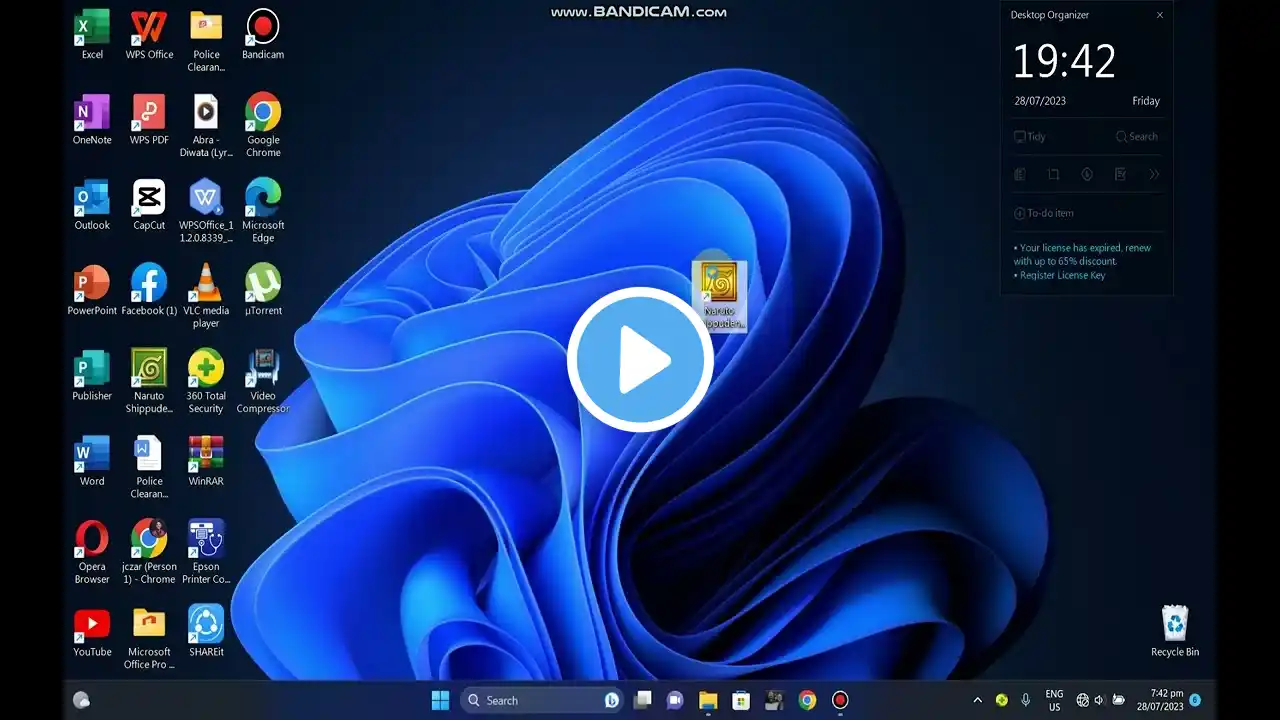Open File Explorer from the taskbar

click(708, 700)
